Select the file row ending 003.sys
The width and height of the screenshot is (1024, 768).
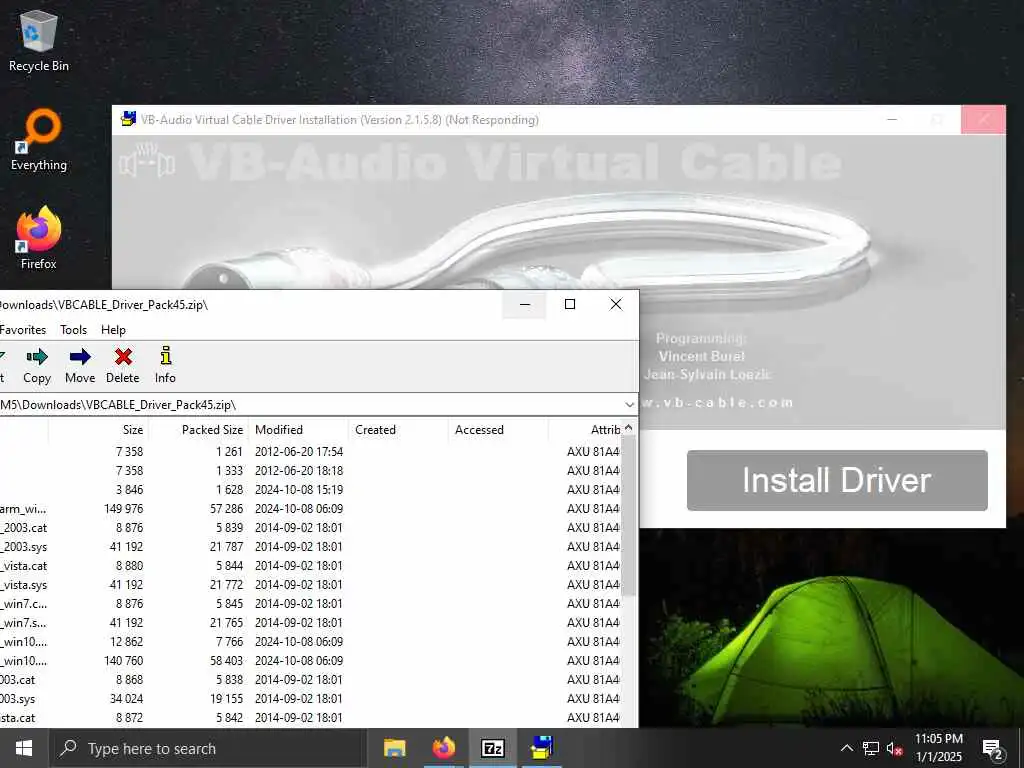coord(310,698)
